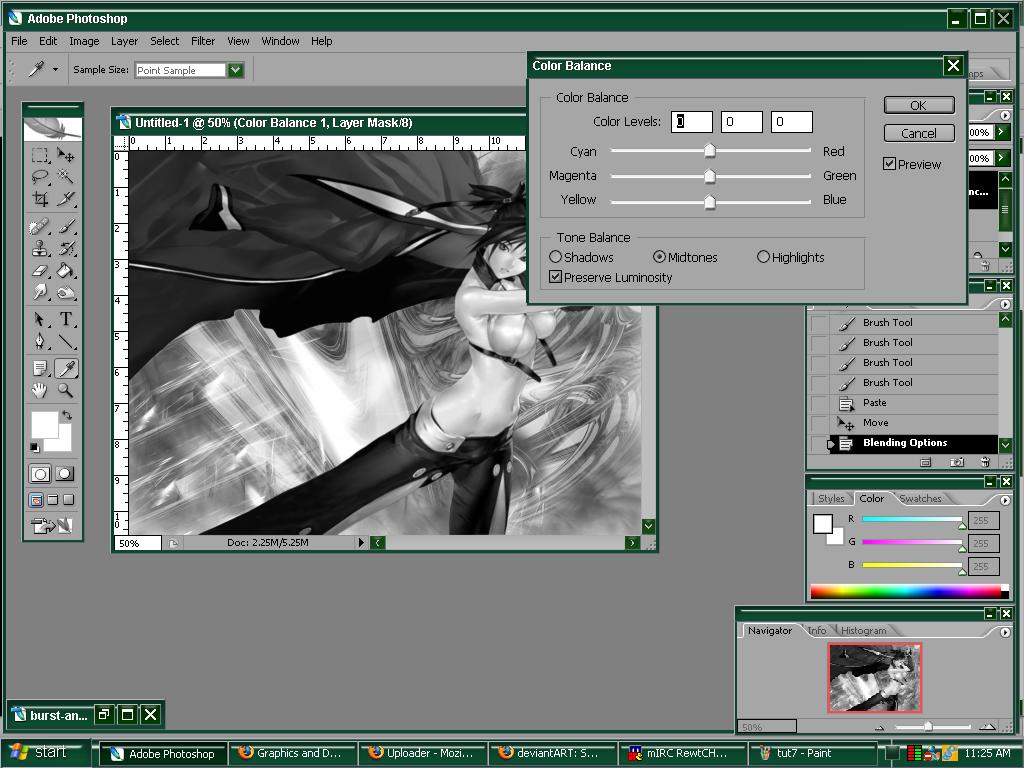The image size is (1024, 768).
Task: Click the Cyan-Red slider handle
Action: click(x=710, y=151)
